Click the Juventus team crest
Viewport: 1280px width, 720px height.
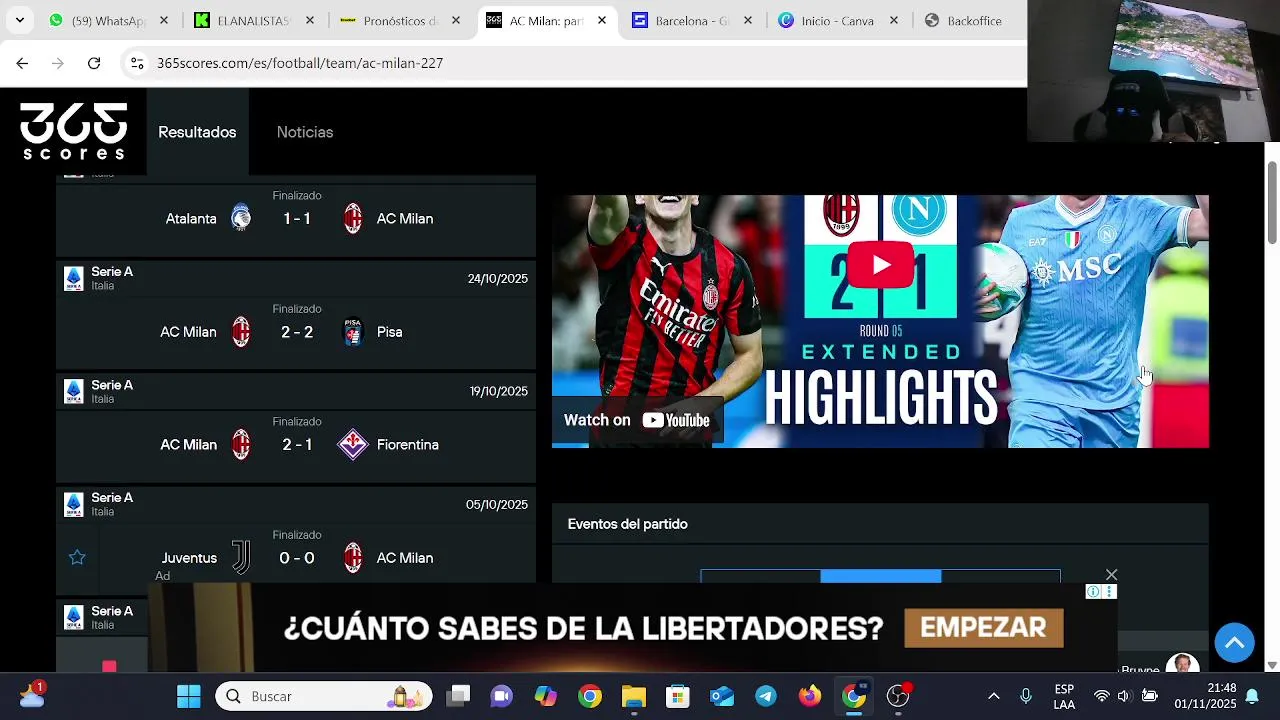[x=241, y=557]
